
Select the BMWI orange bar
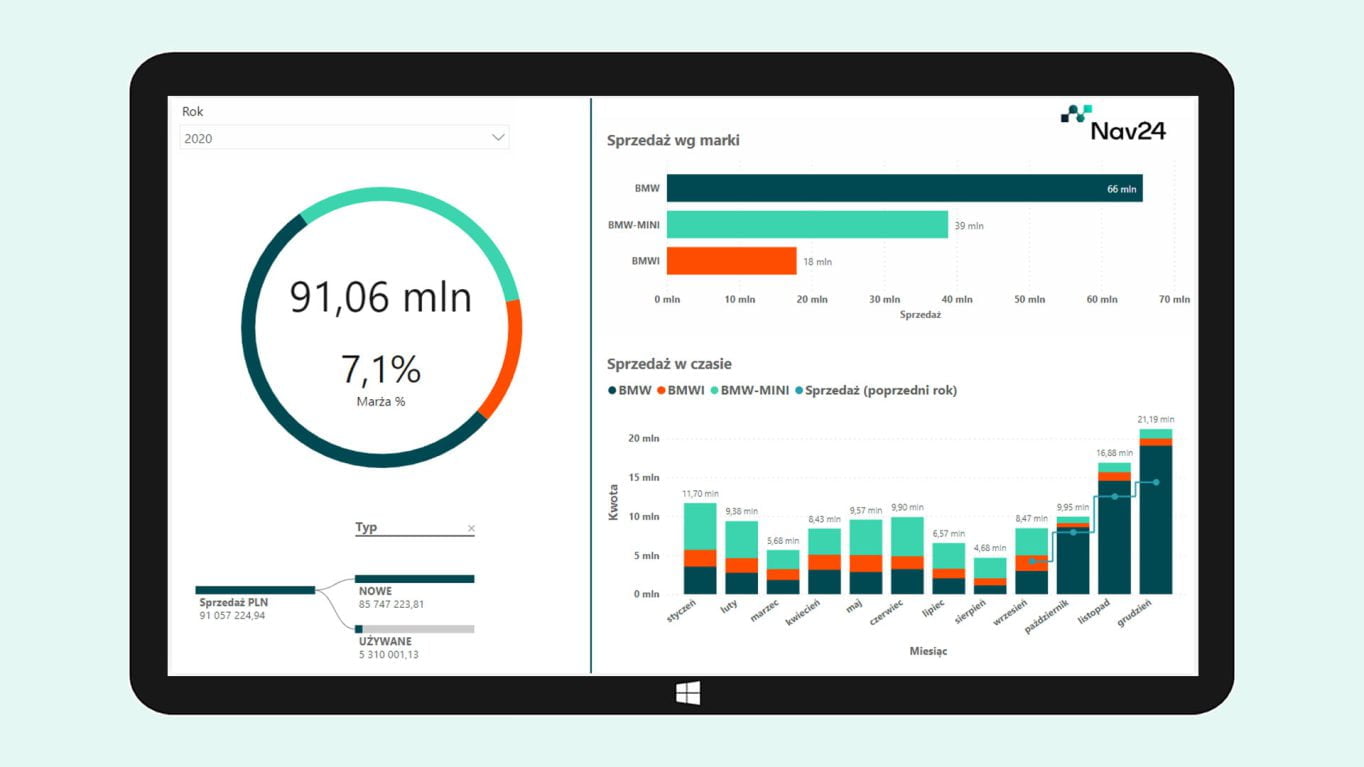click(732, 261)
